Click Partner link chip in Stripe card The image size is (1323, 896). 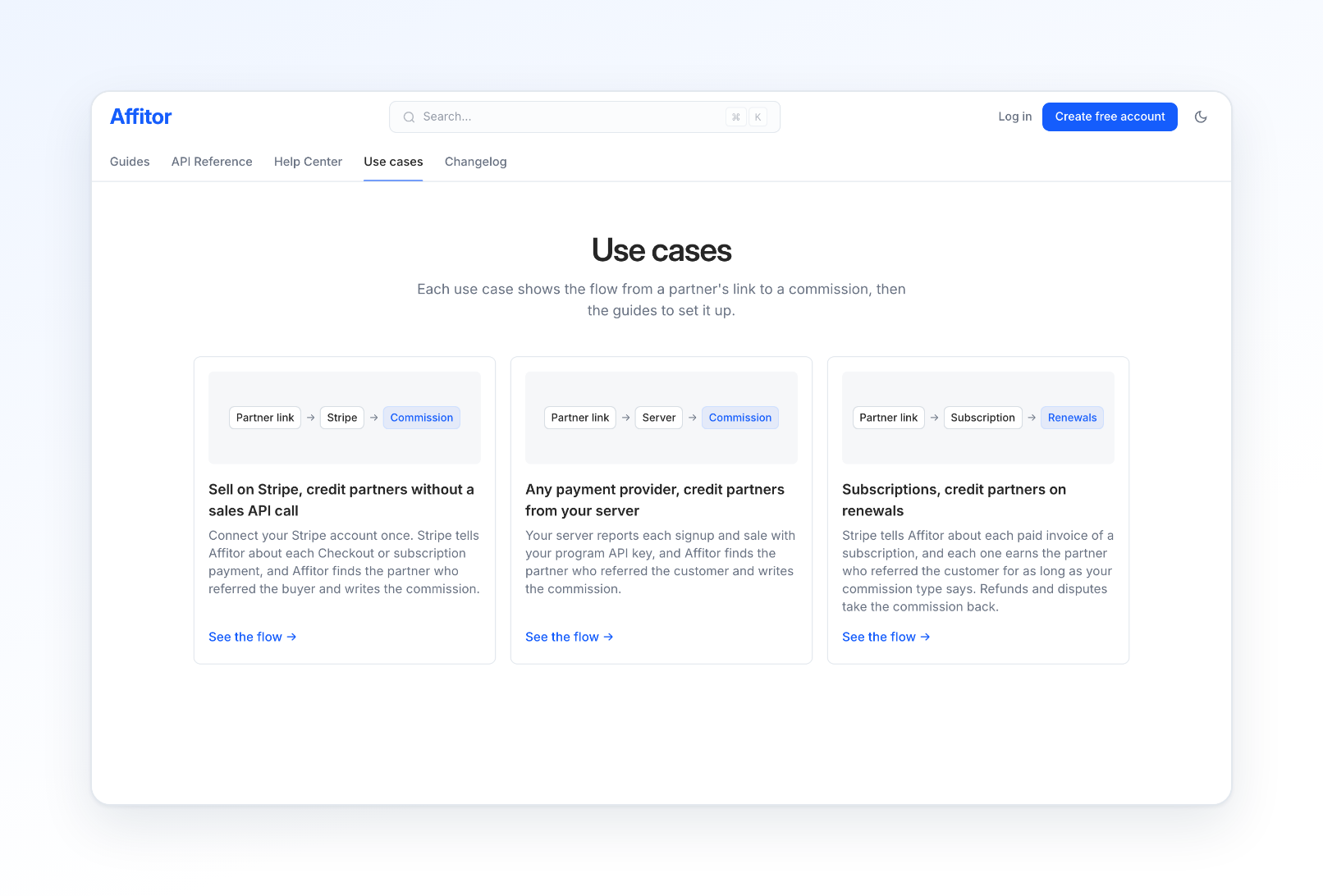click(265, 418)
